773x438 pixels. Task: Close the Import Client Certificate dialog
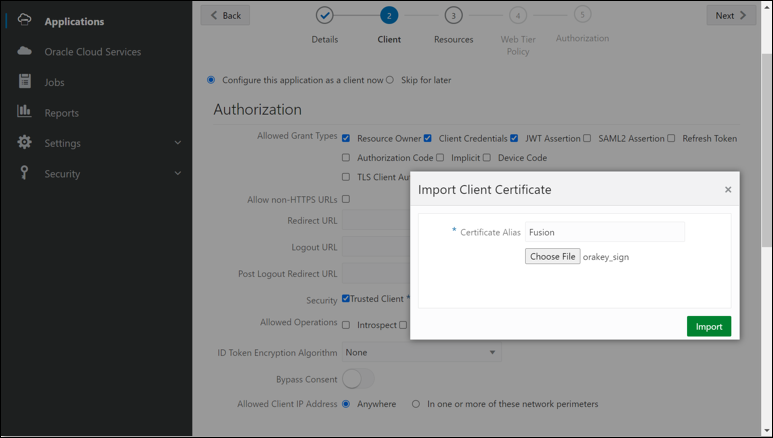pyautogui.click(x=728, y=189)
